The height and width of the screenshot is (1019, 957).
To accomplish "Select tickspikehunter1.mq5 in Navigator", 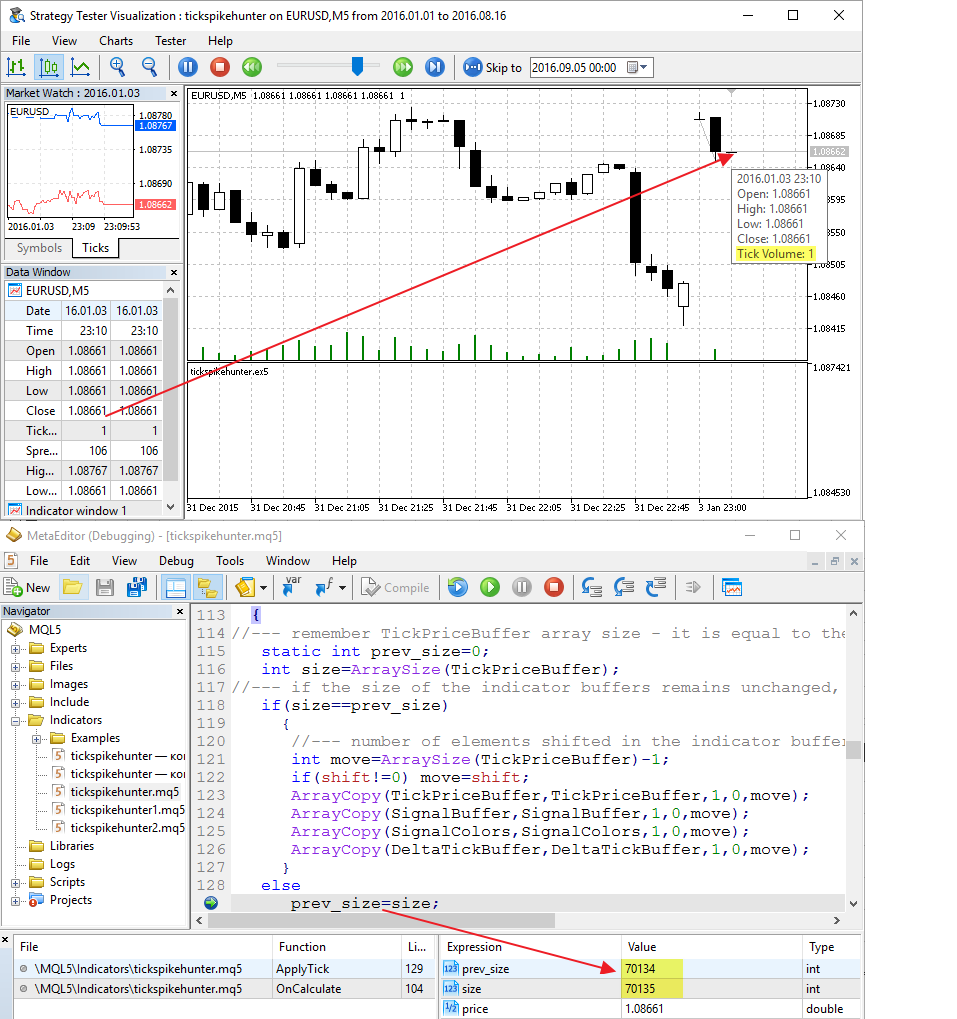I will 127,810.
